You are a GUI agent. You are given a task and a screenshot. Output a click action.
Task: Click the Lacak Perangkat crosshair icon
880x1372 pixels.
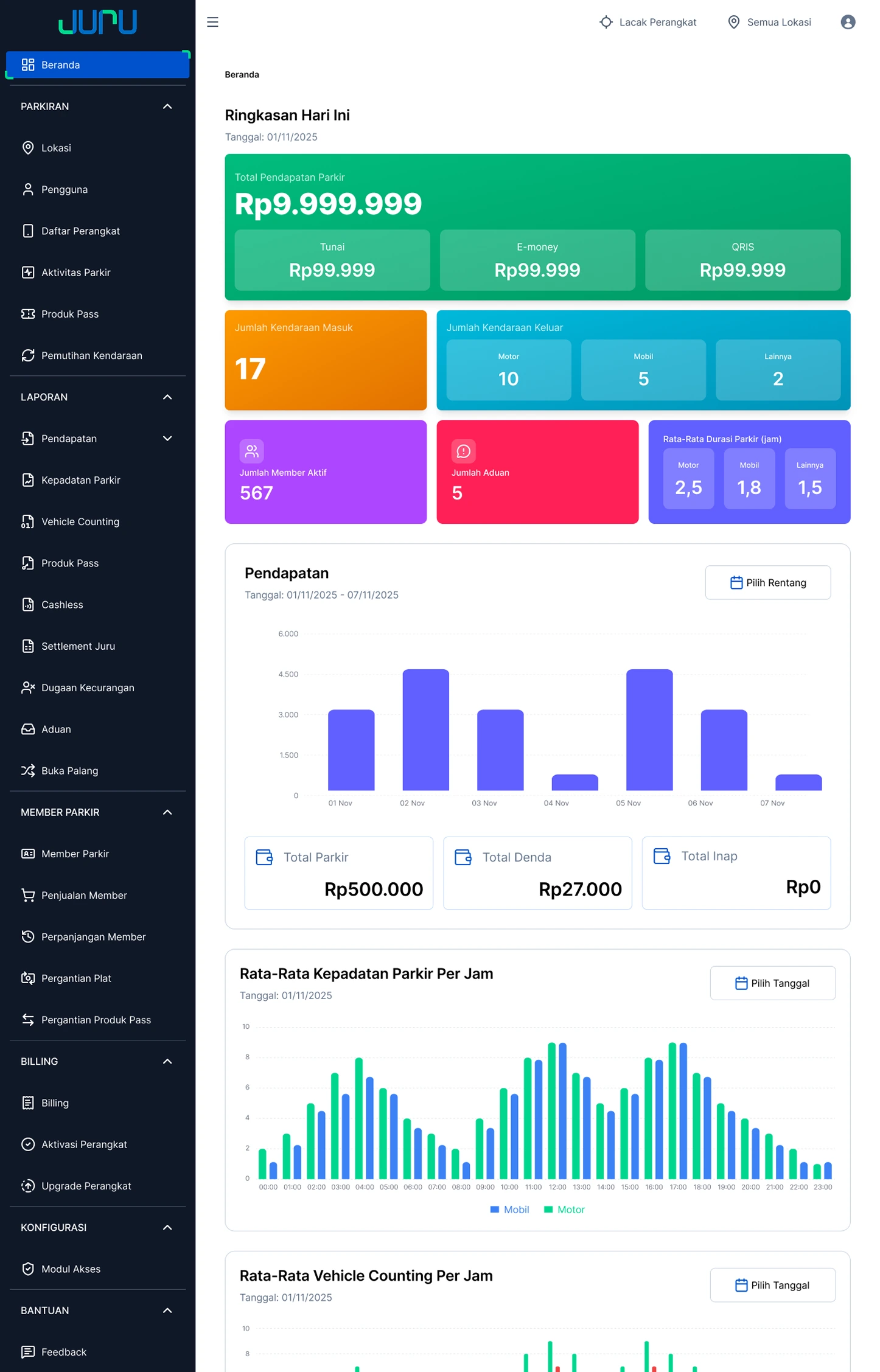pos(606,23)
